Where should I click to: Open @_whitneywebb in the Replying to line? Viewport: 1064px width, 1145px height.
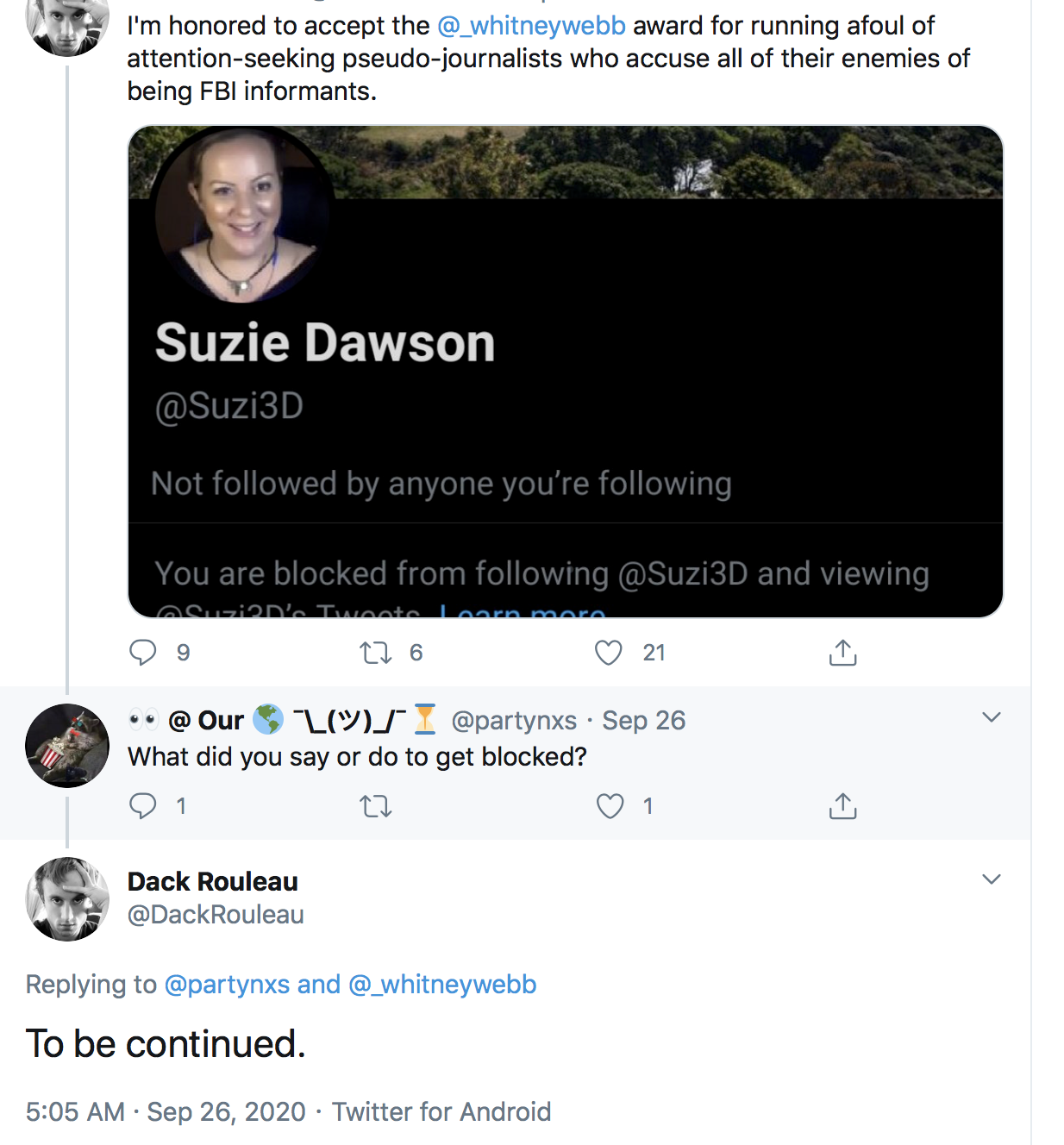(442, 985)
